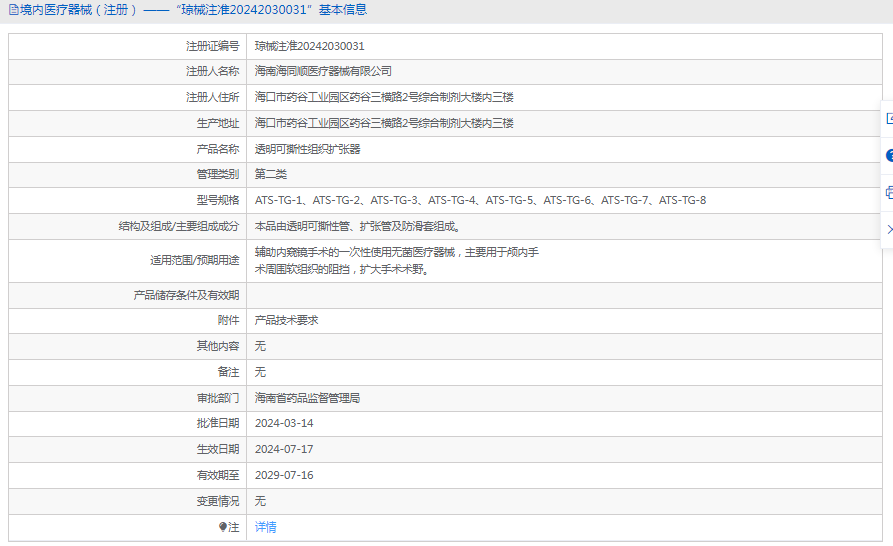The width and height of the screenshot is (893, 546).
Task: Click approval date 2024-03-14
Action: click(x=284, y=423)
